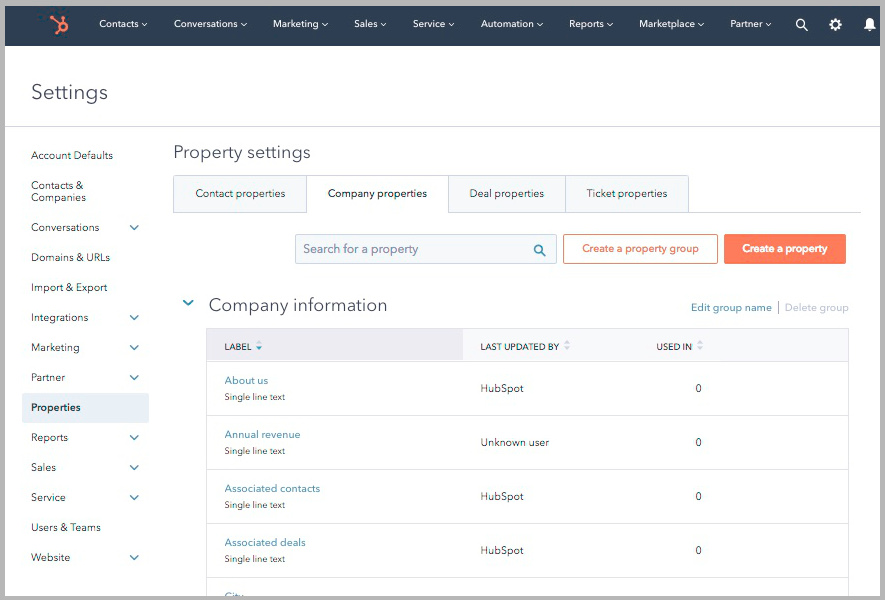Select Properties in settings sidebar
885x600 pixels.
85,408
